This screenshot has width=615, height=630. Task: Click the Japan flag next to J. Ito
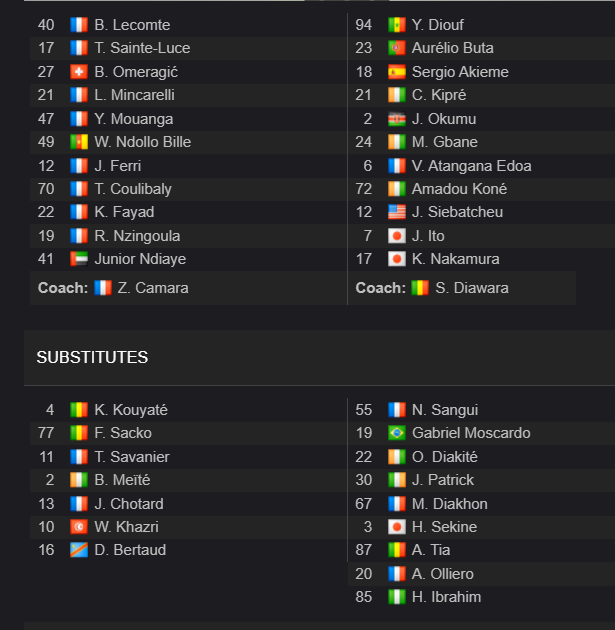coord(396,236)
